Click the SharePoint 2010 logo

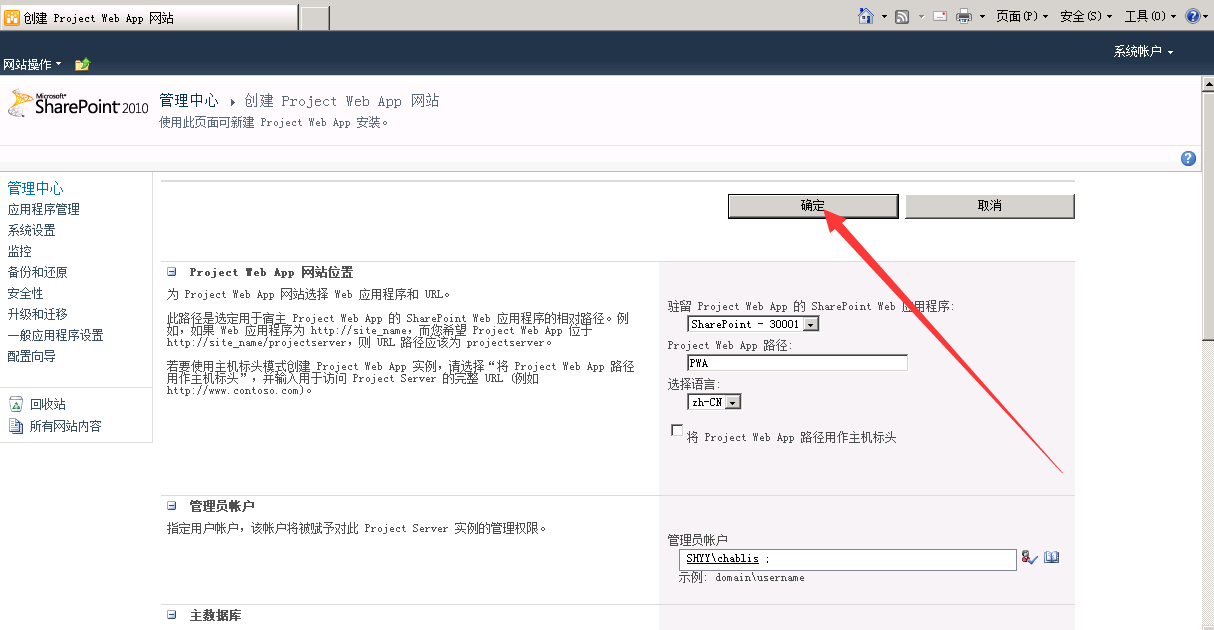(x=78, y=104)
